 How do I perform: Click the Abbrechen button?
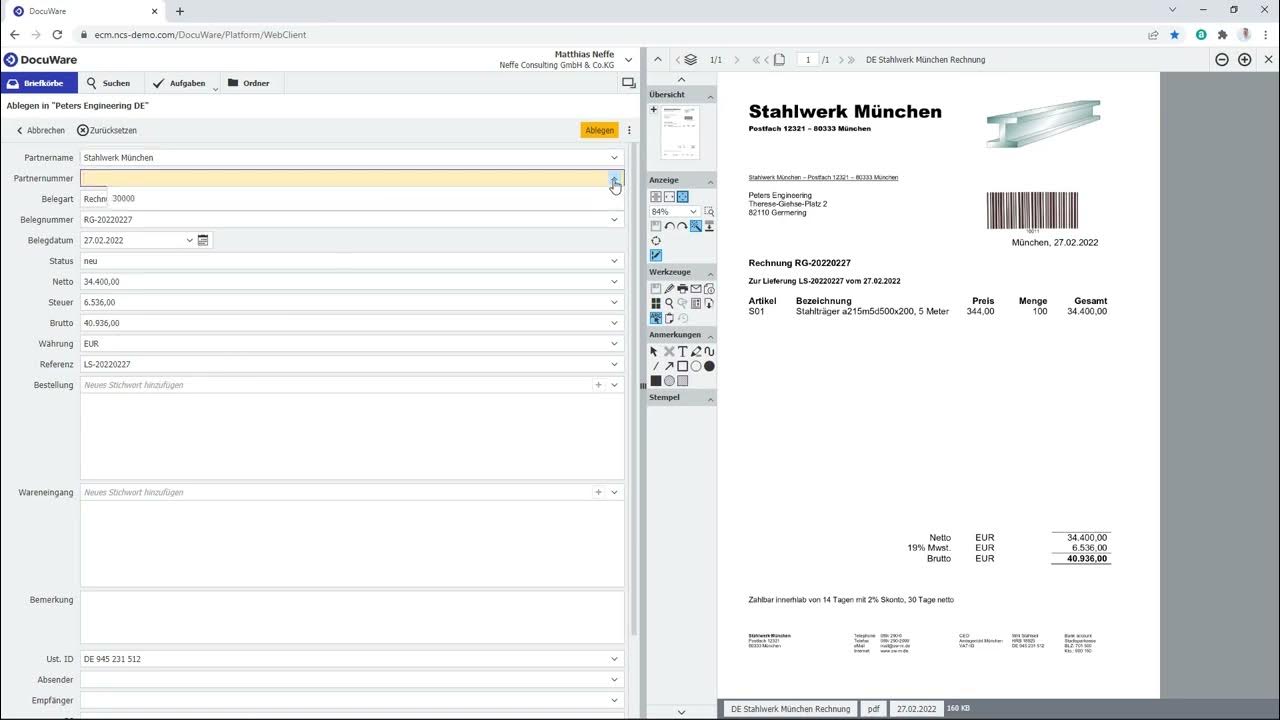pyautogui.click(x=40, y=130)
